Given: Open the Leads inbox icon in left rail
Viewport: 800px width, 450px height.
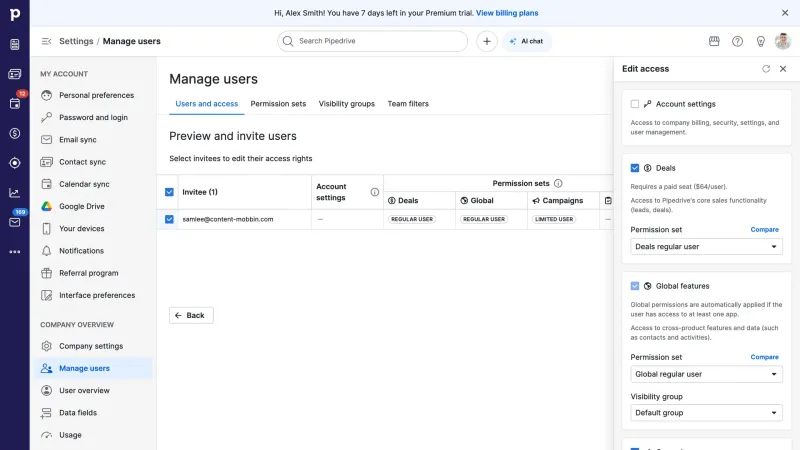Looking at the screenshot, I should pyautogui.click(x=15, y=44).
